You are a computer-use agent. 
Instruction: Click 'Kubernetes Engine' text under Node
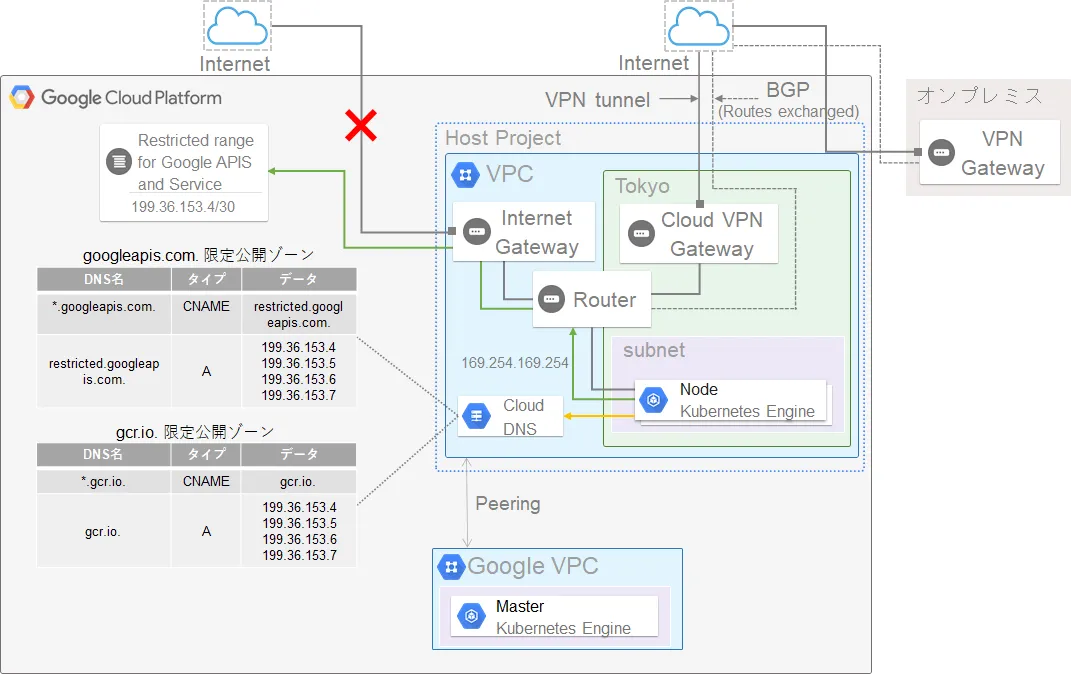[x=747, y=412]
